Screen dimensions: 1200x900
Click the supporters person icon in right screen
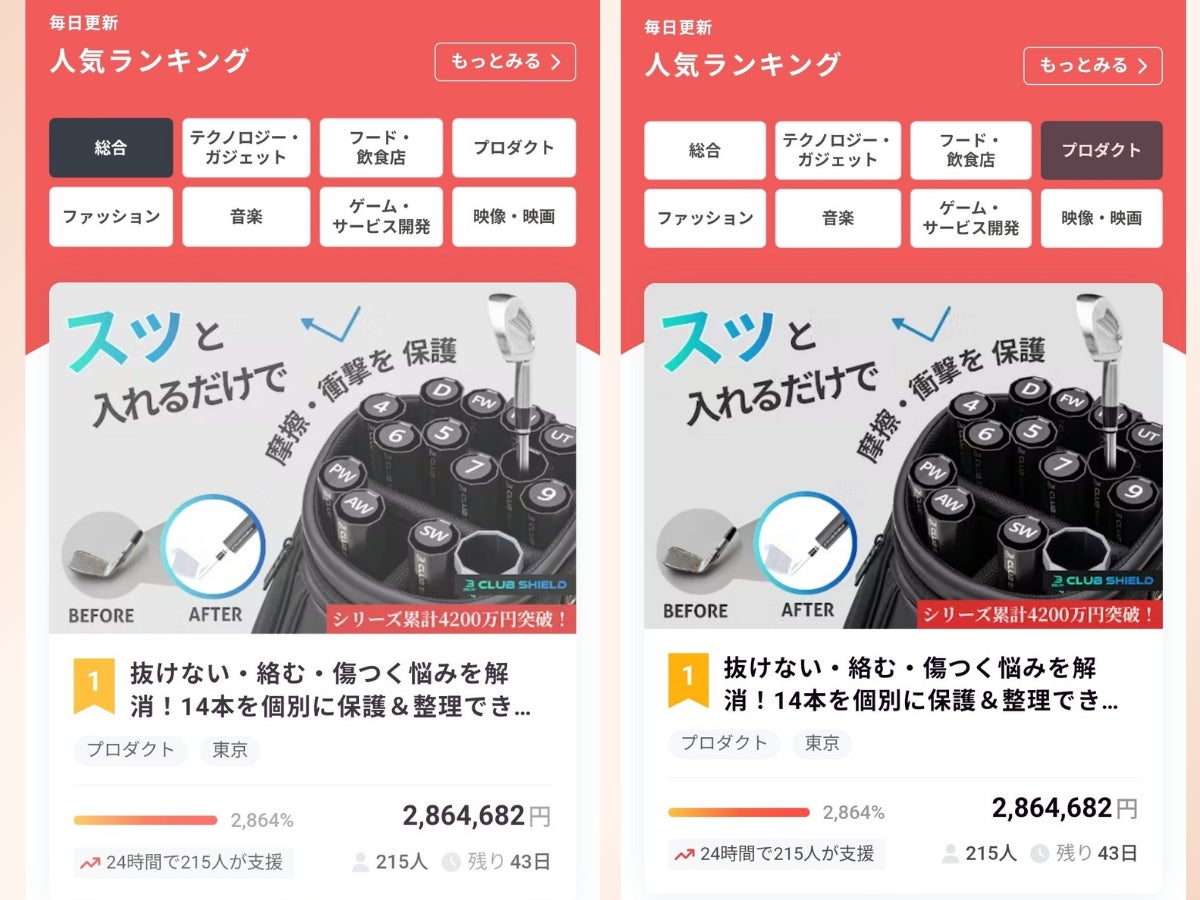point(950,853)
